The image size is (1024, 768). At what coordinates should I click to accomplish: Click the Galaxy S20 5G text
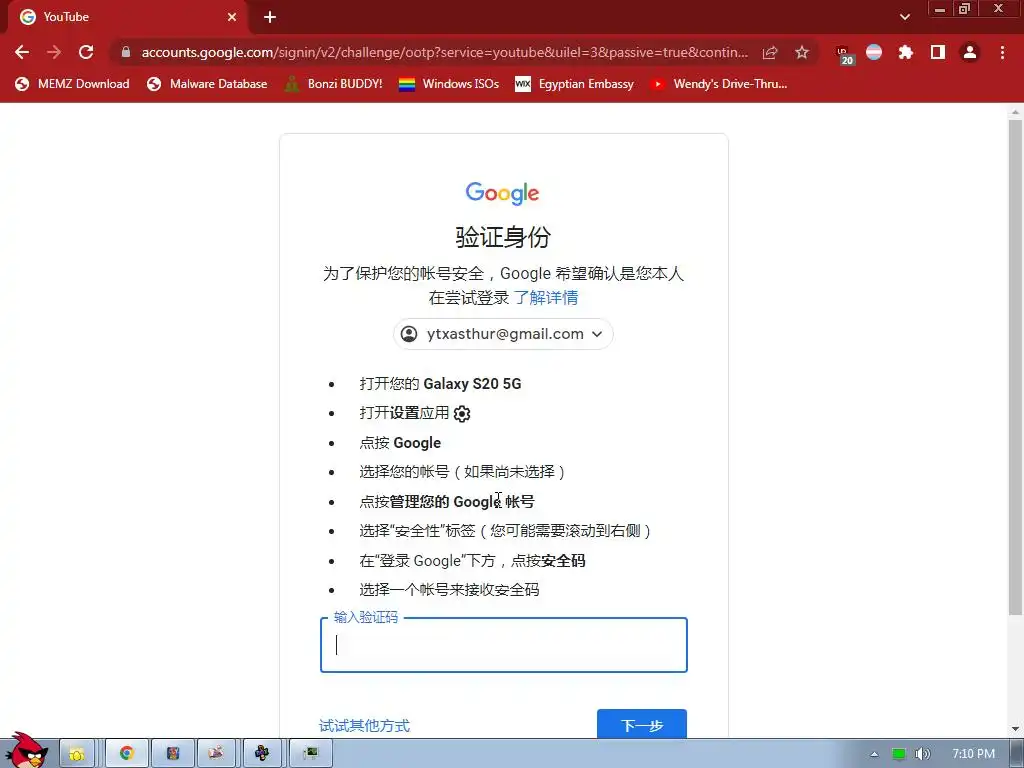472,384
